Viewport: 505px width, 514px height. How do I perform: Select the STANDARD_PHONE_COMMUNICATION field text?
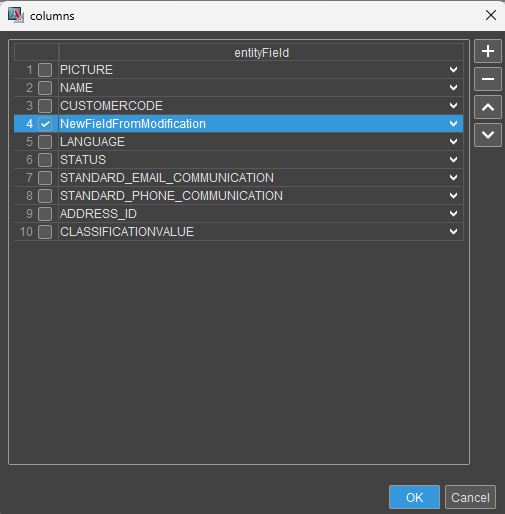[171, 196]
